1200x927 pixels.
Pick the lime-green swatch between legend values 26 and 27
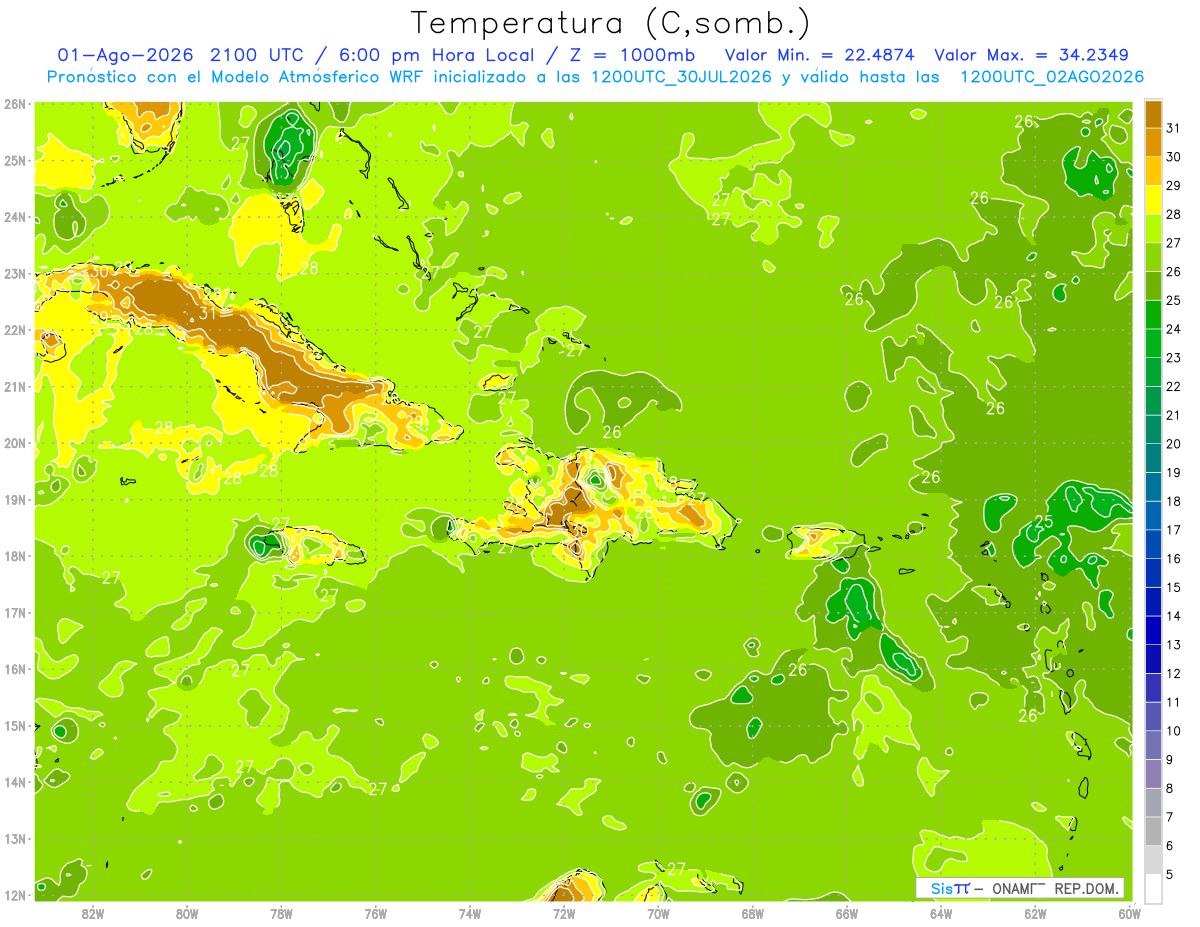coord(1154,258)
